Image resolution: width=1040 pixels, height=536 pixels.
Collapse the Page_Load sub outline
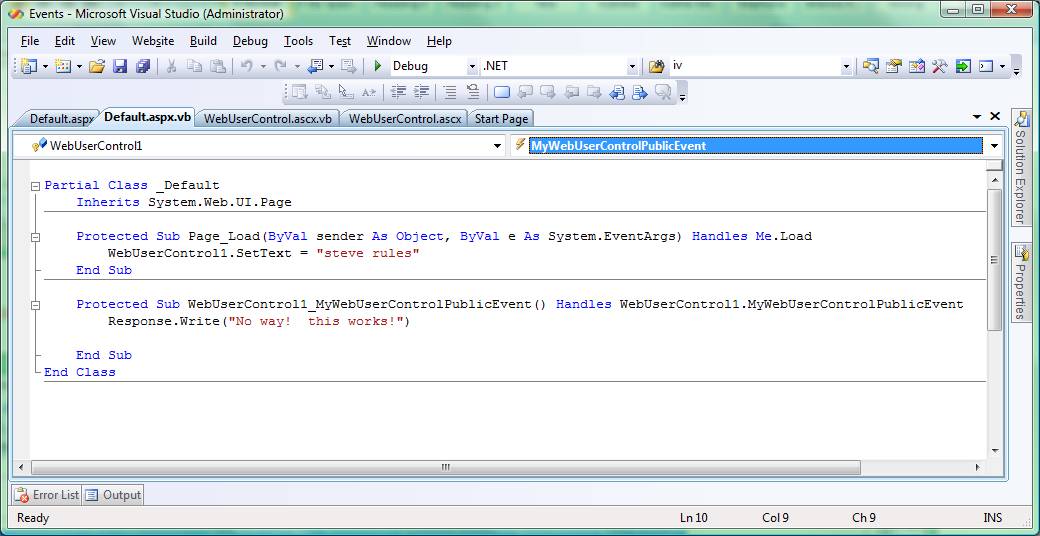click(x=36, y=237)
